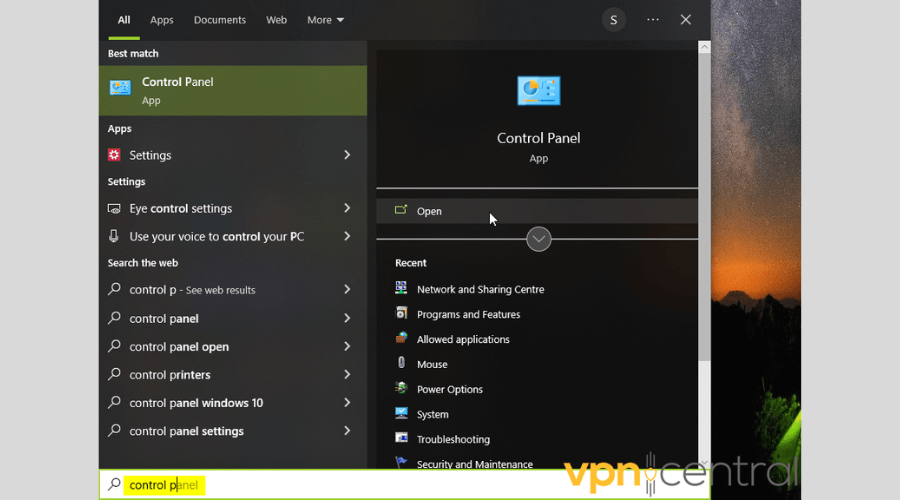Open the Network and Sharing Centre link
This screenshot has height=500, width=900.
coord(480,289)
